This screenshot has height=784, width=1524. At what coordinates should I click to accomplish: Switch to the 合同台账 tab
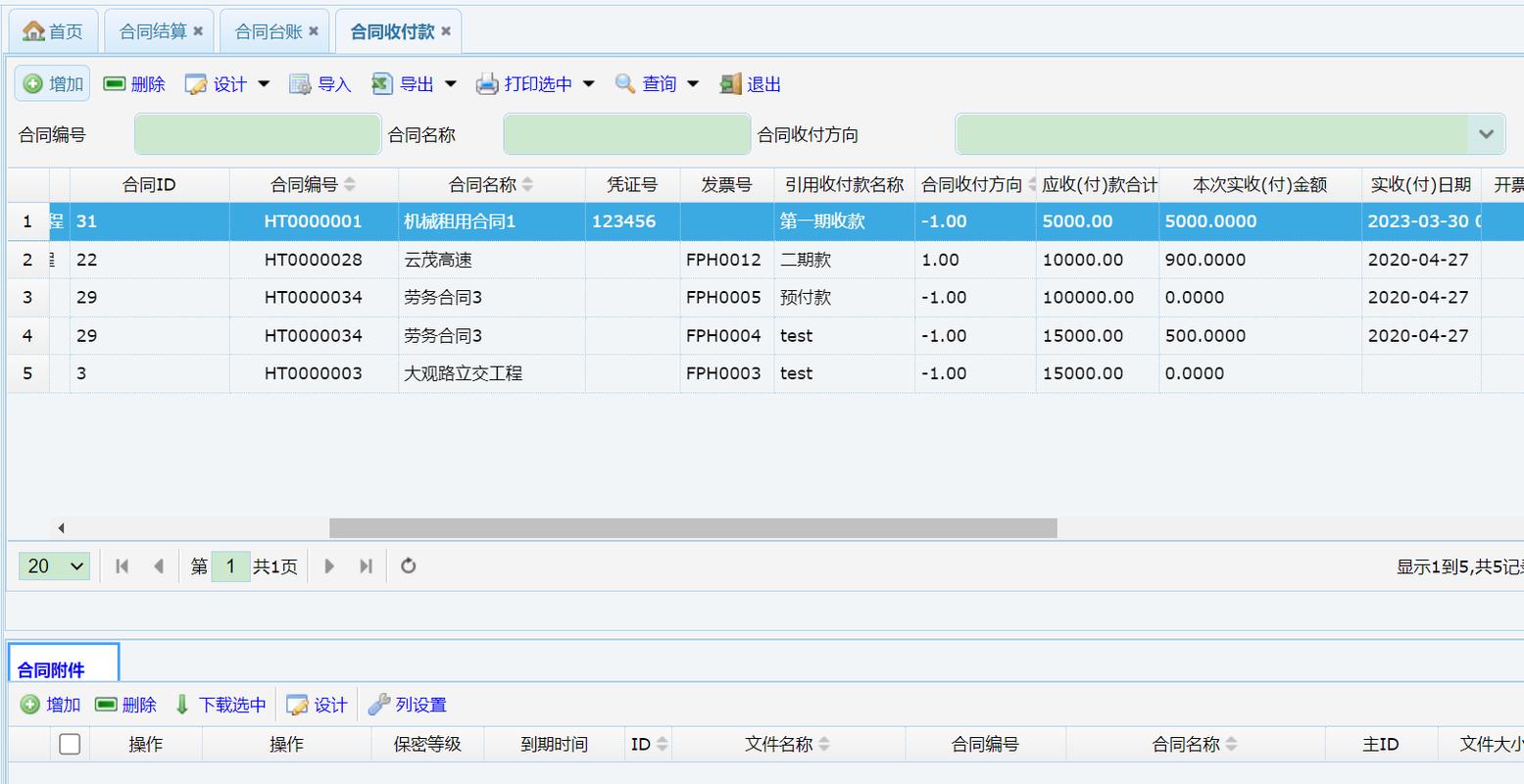pos(269,31)
